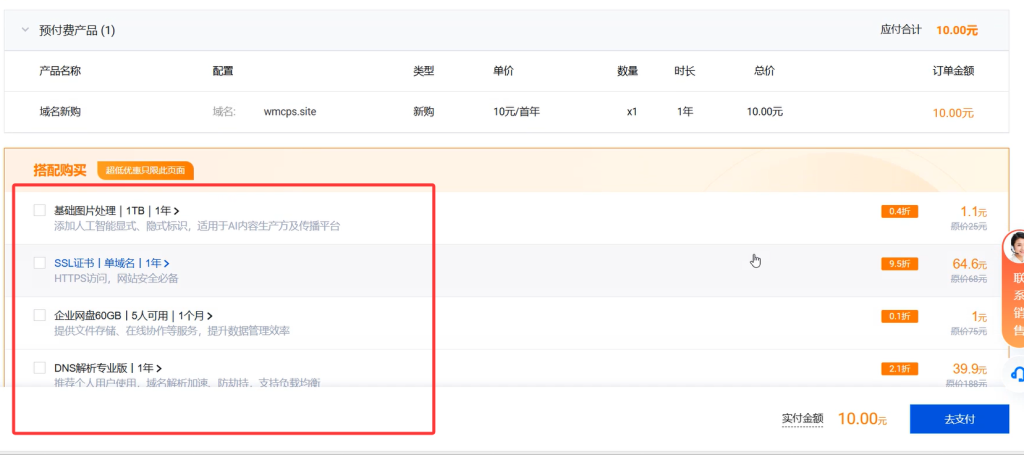
Task: Open the SSL证书 单域名 1年 options arrow
Action: (166, 263)
